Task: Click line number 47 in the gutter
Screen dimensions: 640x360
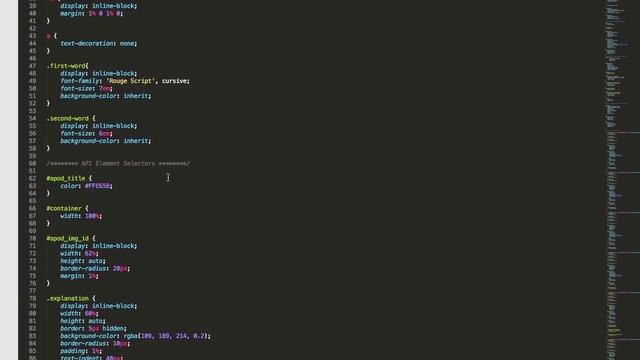Action: (x=32, y=66)
